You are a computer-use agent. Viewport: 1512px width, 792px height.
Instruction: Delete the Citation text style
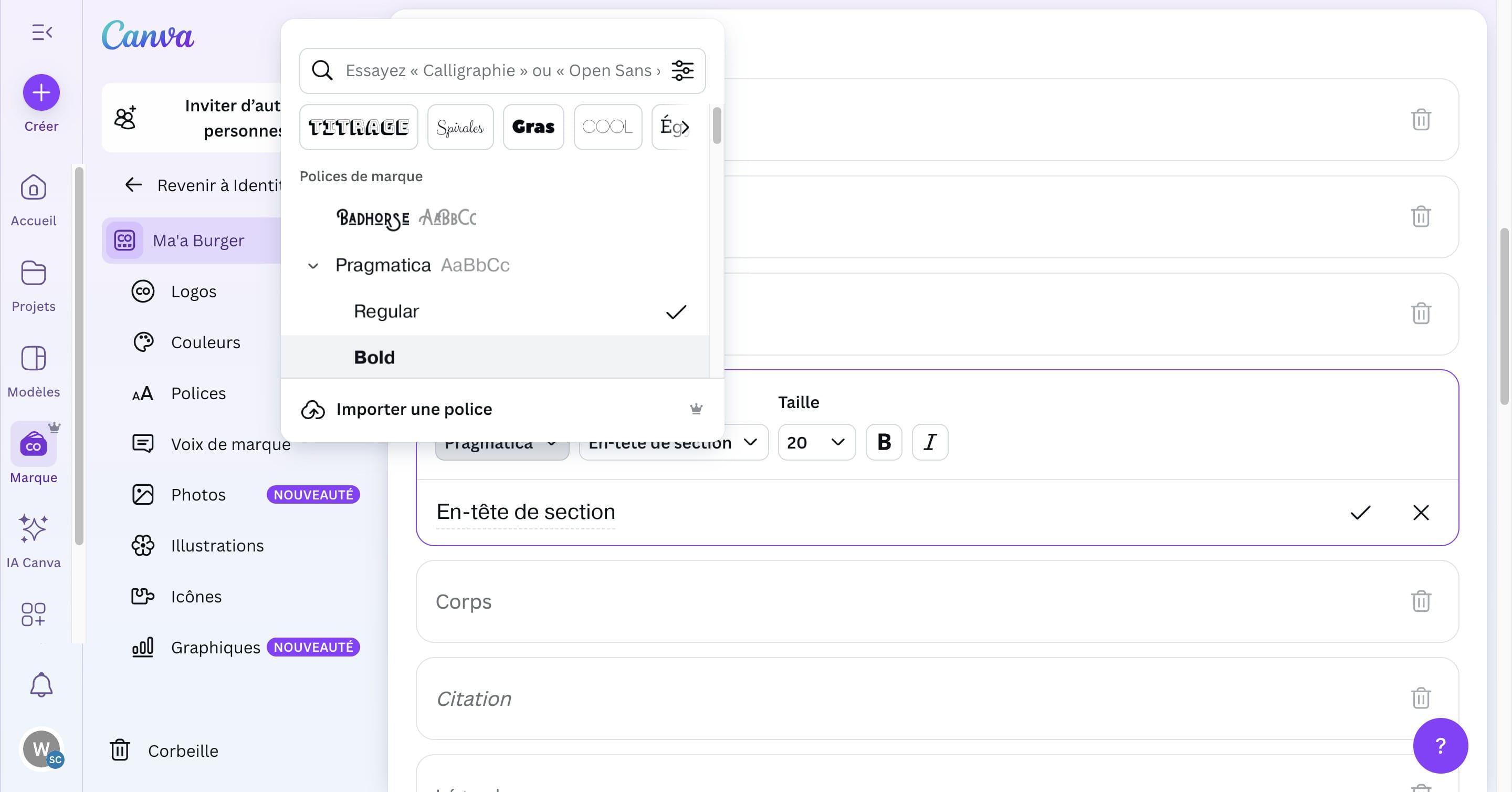(x=1421, y=698)
